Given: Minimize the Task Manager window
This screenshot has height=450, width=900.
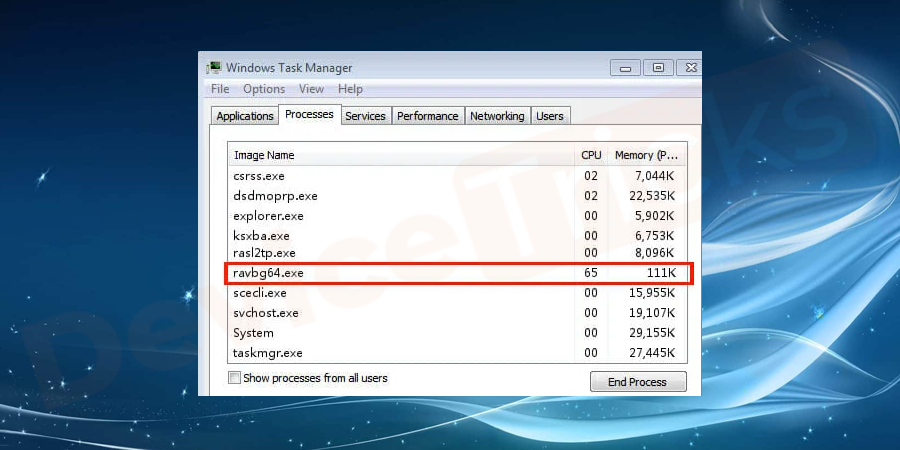Looking at the screenshot, I should (x=625, y=68).
